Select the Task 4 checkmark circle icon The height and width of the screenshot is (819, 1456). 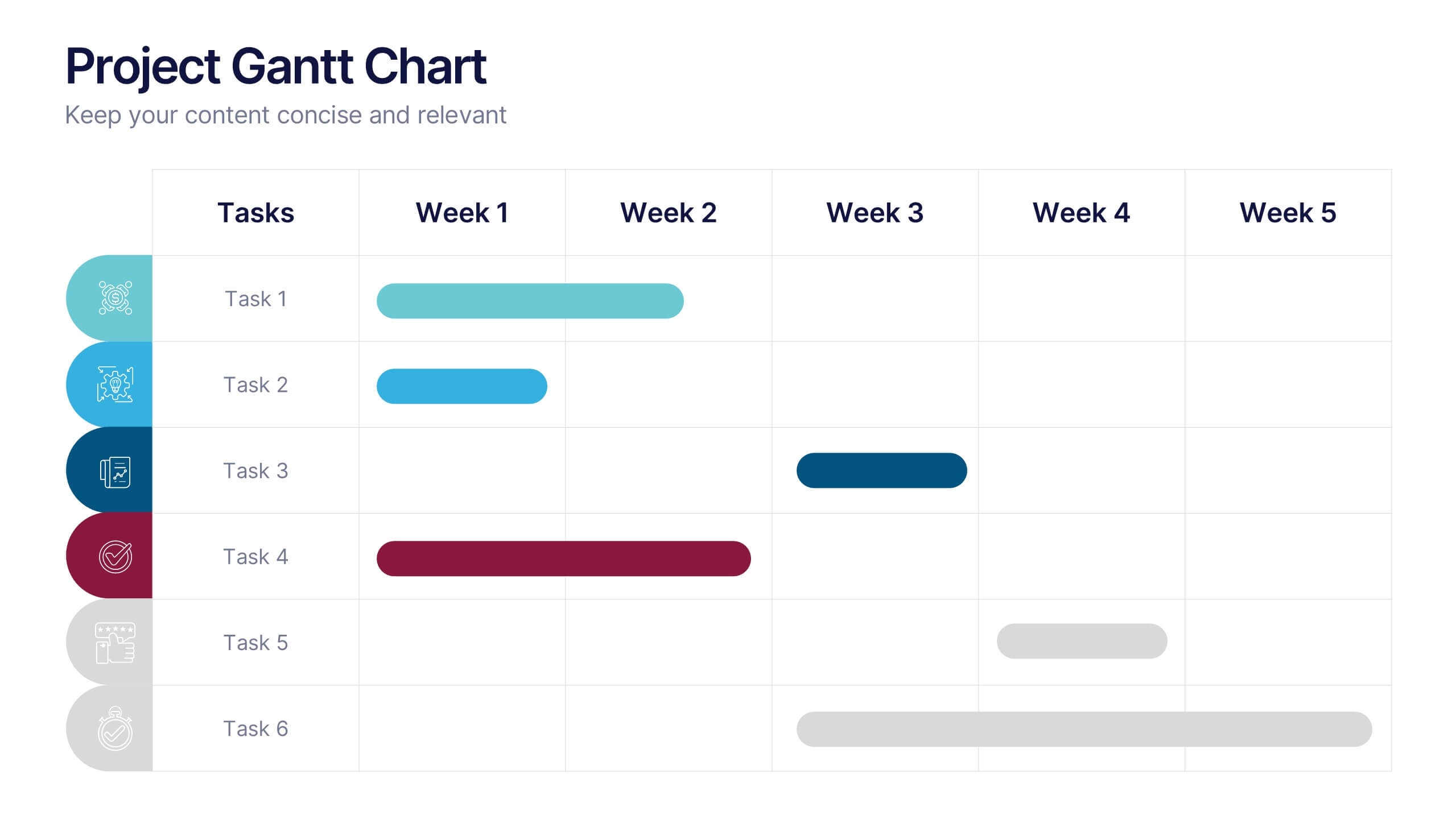pos(116,557)
